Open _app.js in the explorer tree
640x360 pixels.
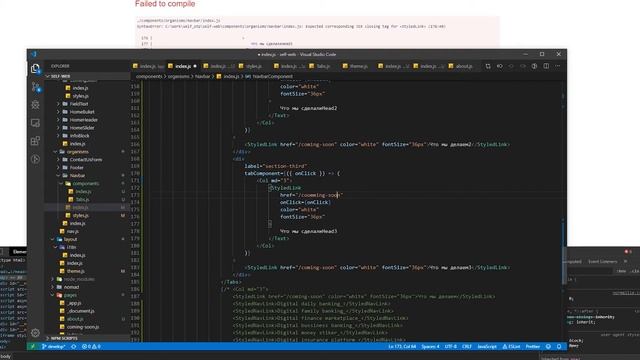click(74, 303)
